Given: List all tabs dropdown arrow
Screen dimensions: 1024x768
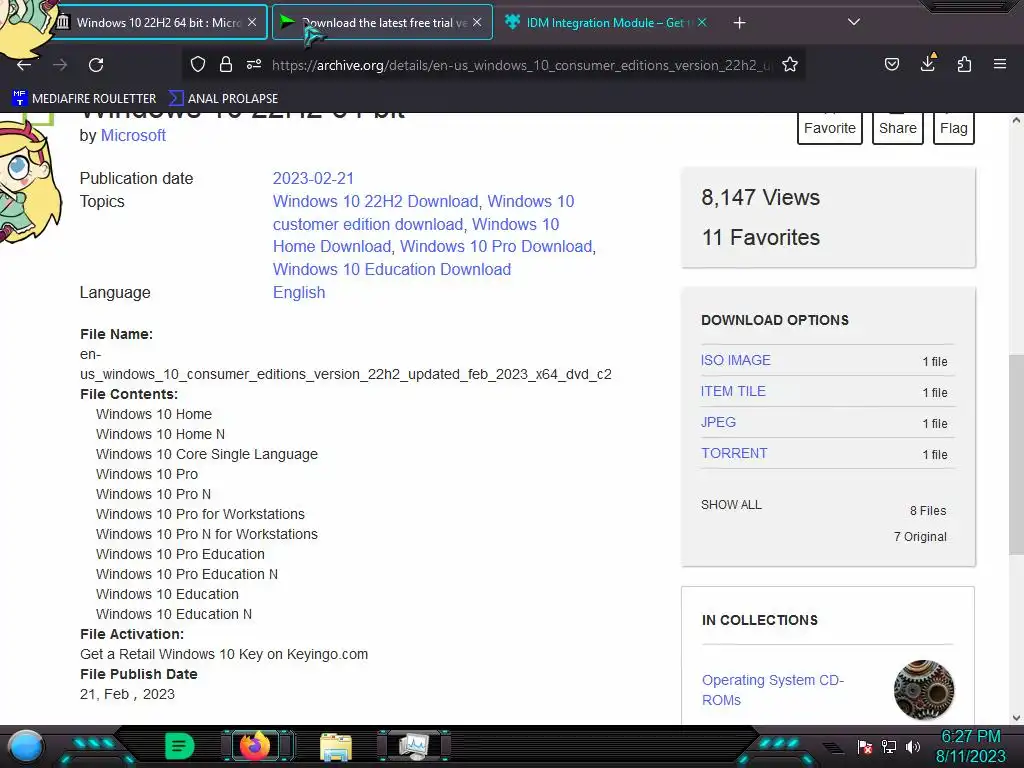Looking at the screenshot, I should click(854, 22).
